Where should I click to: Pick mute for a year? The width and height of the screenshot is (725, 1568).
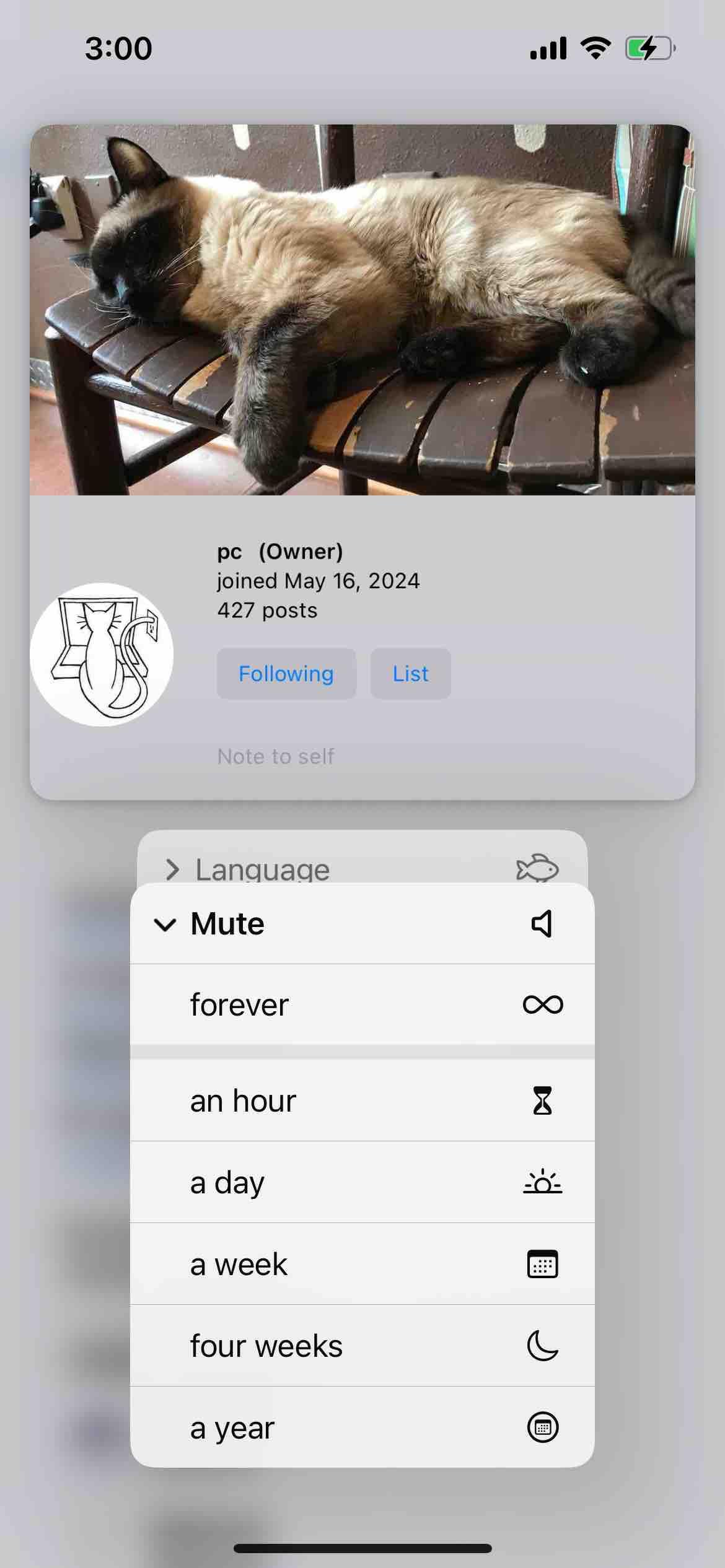362,1427
